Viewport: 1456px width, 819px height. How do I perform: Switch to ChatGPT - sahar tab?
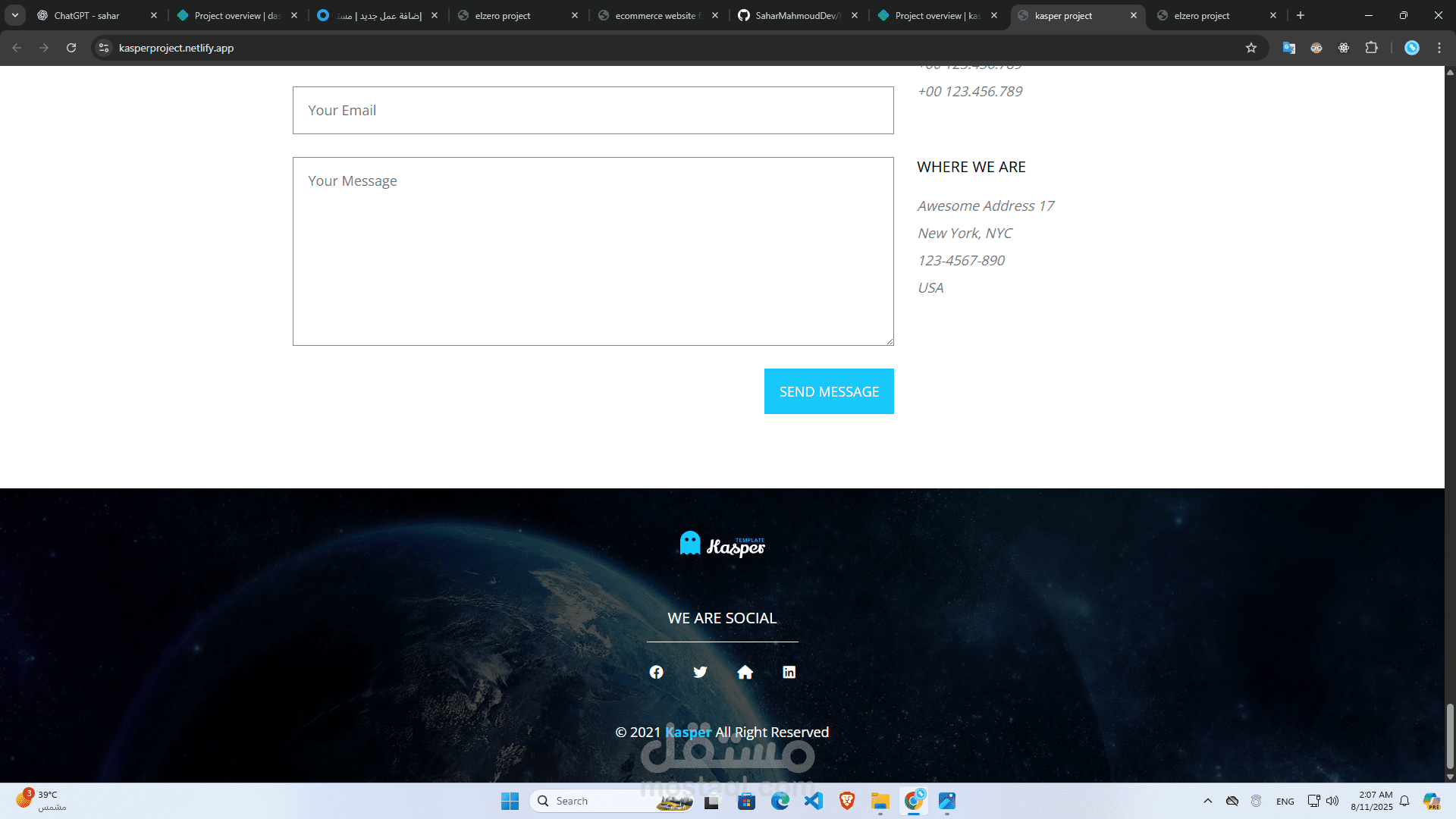[87, 15]
